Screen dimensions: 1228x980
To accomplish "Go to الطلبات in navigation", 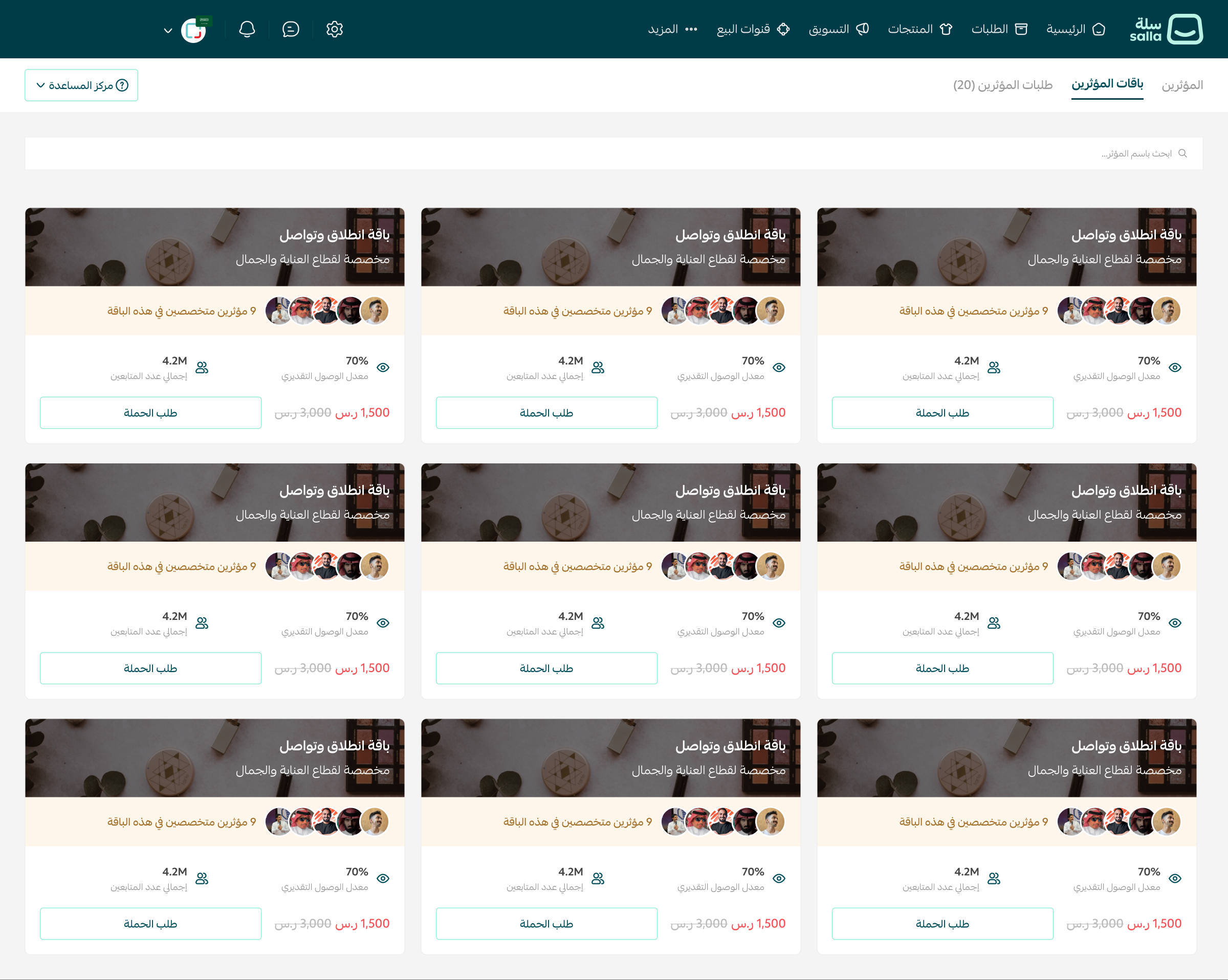I will coord(999,29).
